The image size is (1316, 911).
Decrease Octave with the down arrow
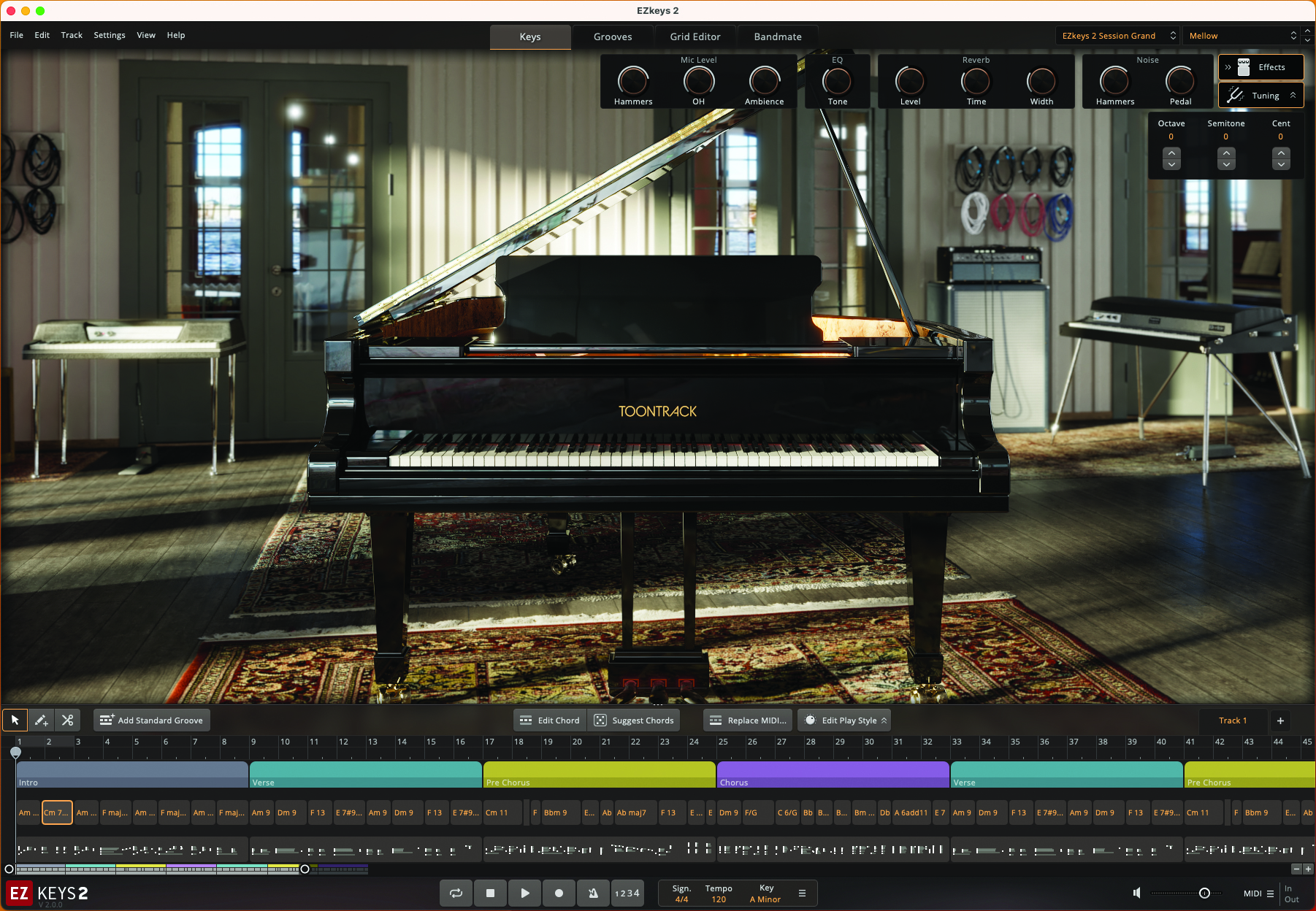(x=1171, y=164)
